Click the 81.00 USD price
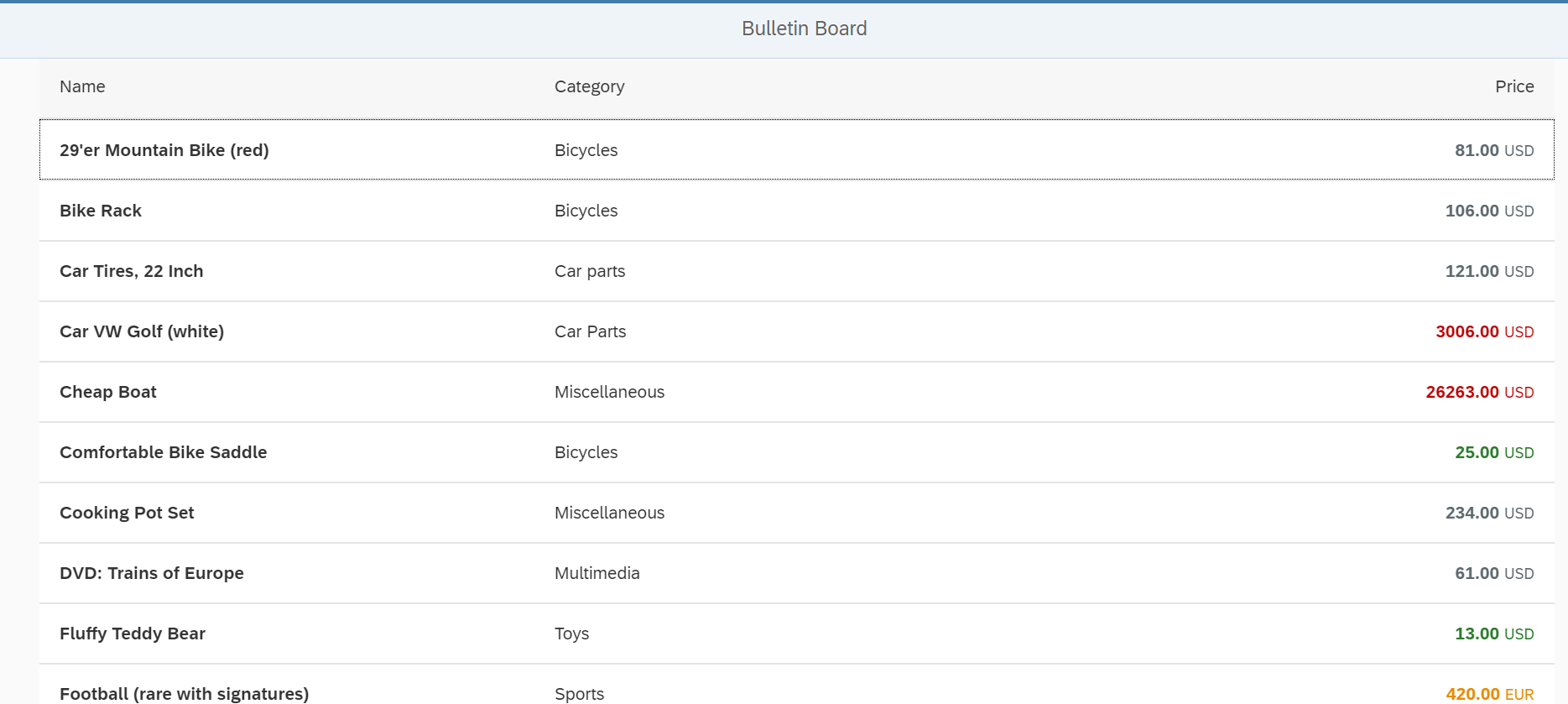The width and height of the screenshot is (1568, 704). (x=1494, y=150)
